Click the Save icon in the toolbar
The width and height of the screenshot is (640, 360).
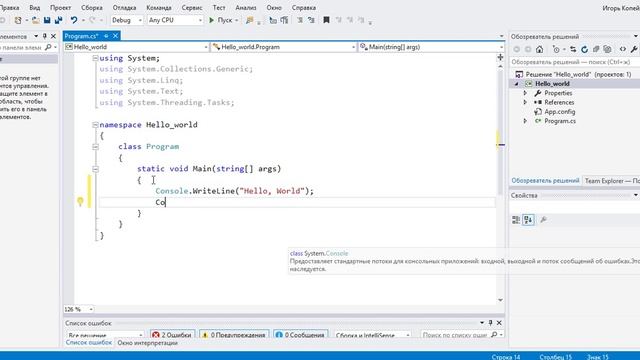click(x=47, y=20)
